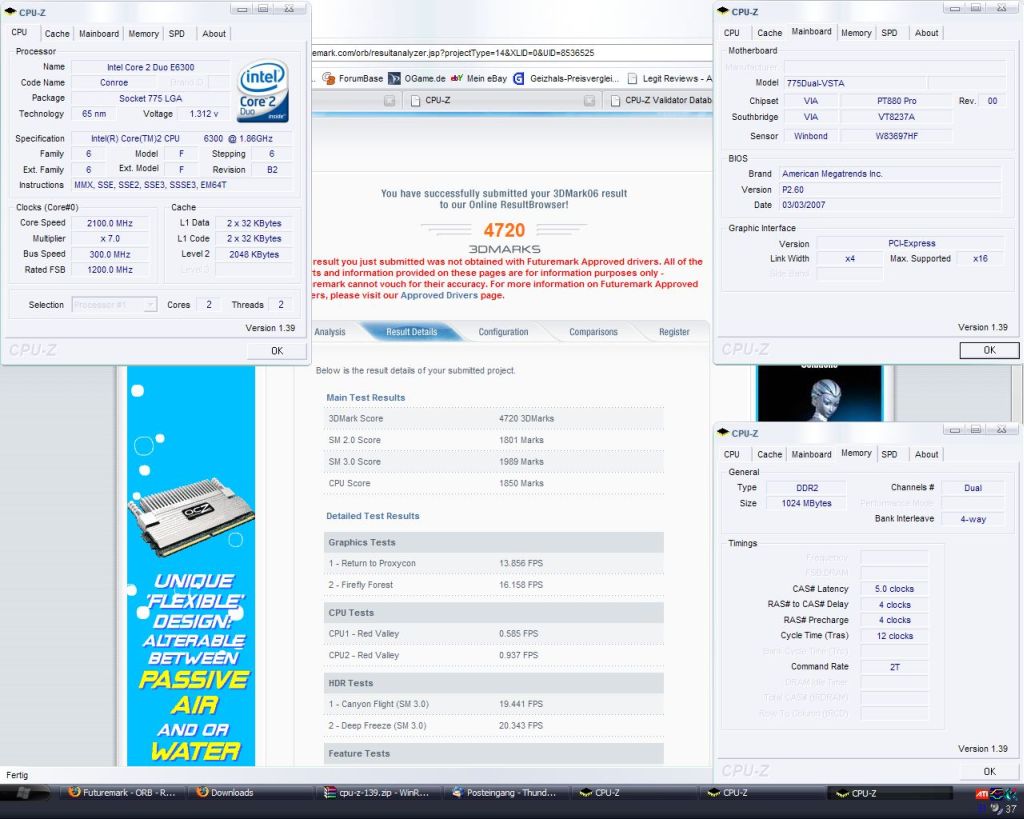The height and width of the screenshot is (819, 1024).
Task: Click the '5.0 clocks' CAS# Latency value
Action: pos(894,589)
